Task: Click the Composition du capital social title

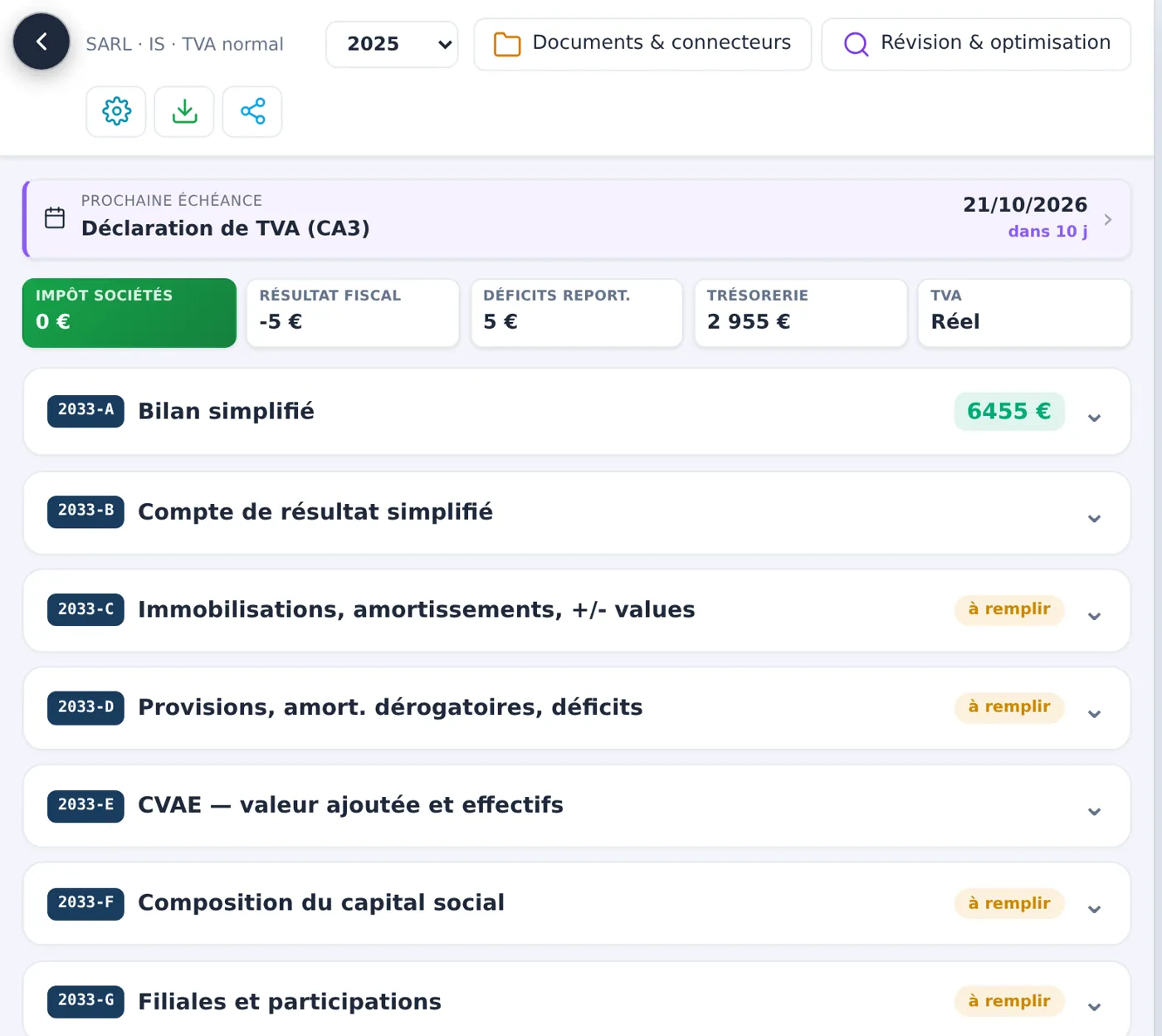Action: pos(321,903)
